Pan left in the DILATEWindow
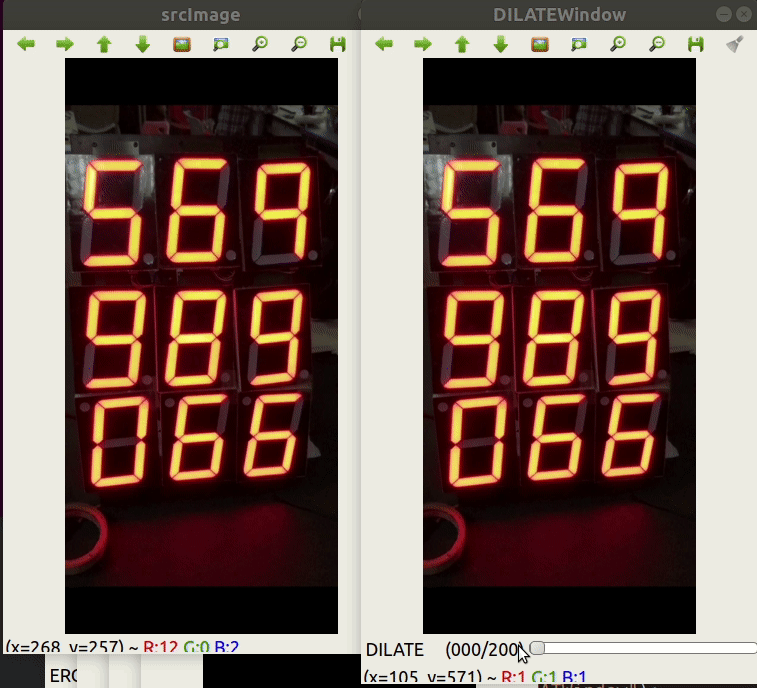Screen dimensions: 757x688 (384, 44)
